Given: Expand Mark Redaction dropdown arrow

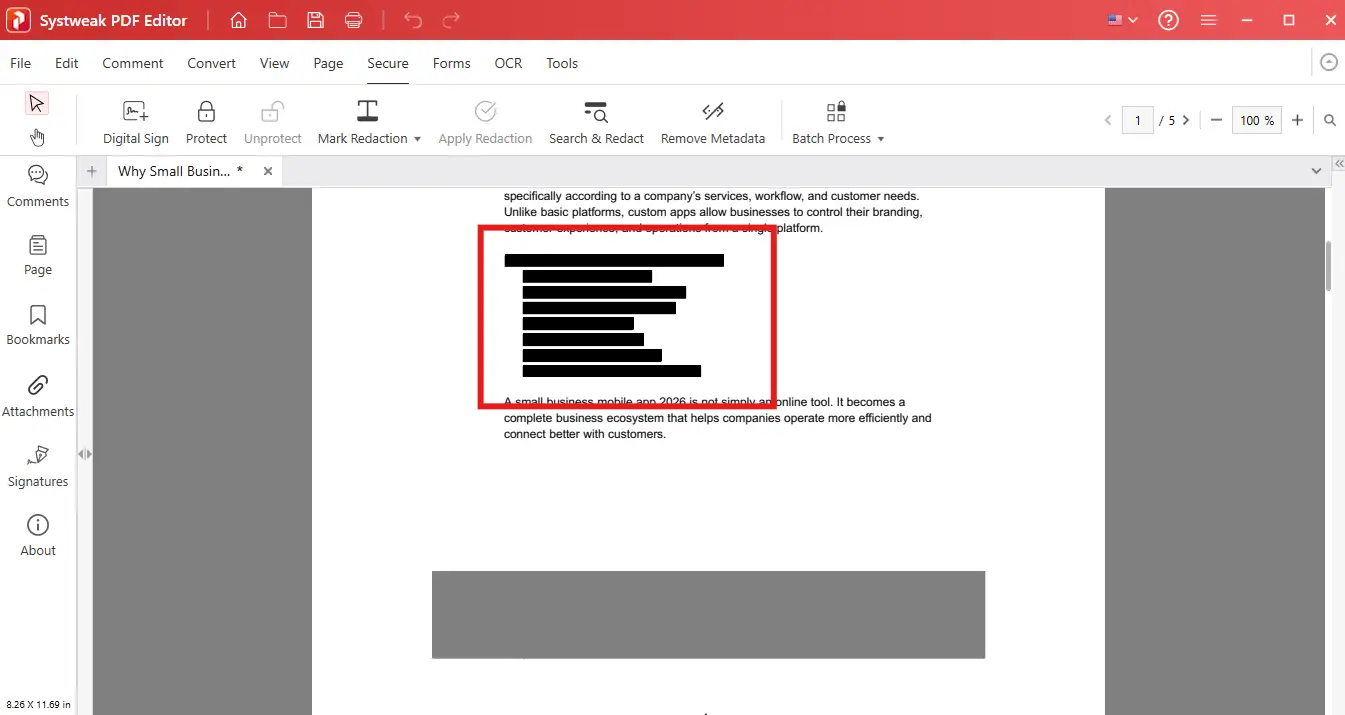Looking at the screenshot, I should tap(417, 139).
